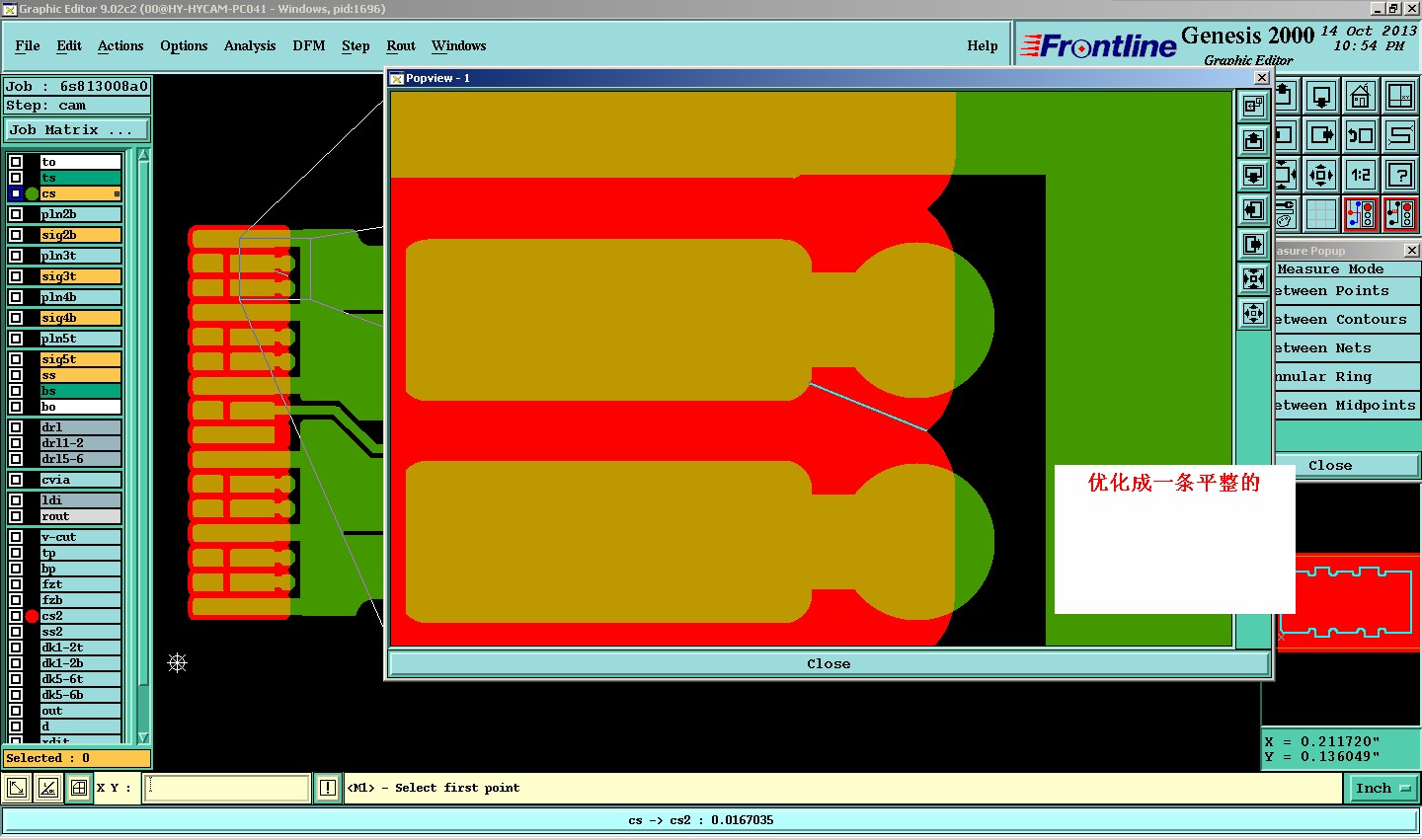Choose Between Midpoints measure mode

(1346, 405)
